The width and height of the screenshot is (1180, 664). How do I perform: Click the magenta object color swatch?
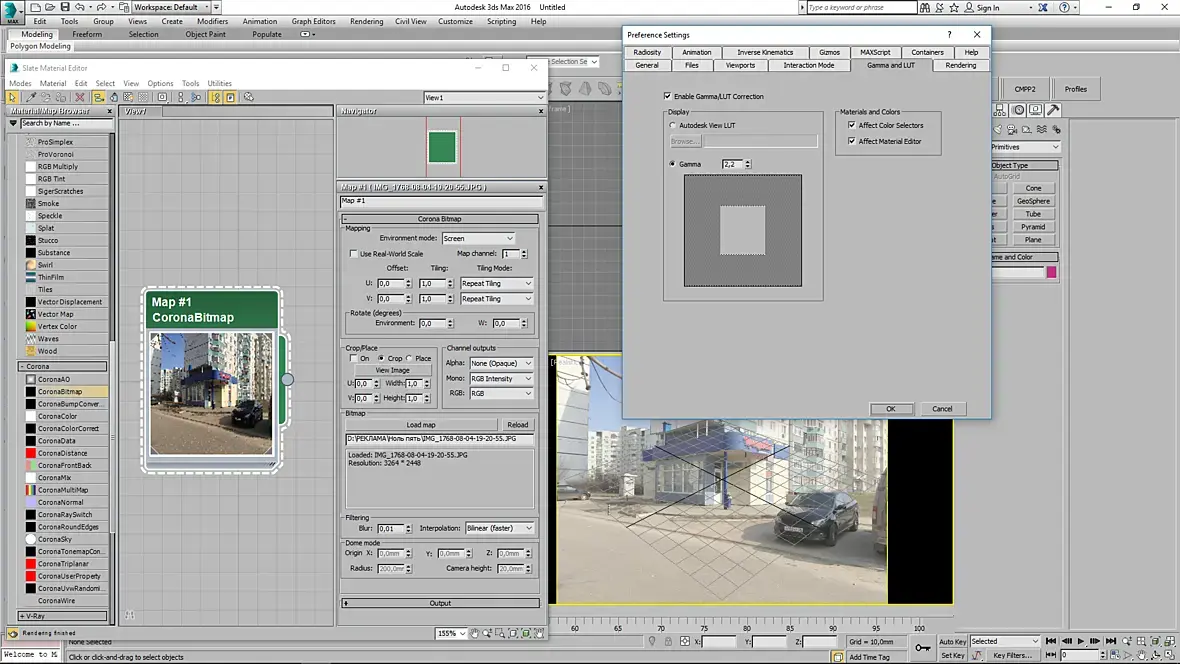(x=1051, y=272)
